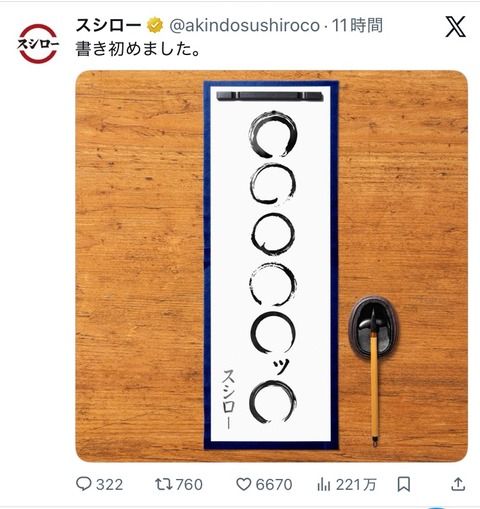Click the tweet text 書き初めました。
The height and width of the screenshot is (509, 480).
[138, 49]
